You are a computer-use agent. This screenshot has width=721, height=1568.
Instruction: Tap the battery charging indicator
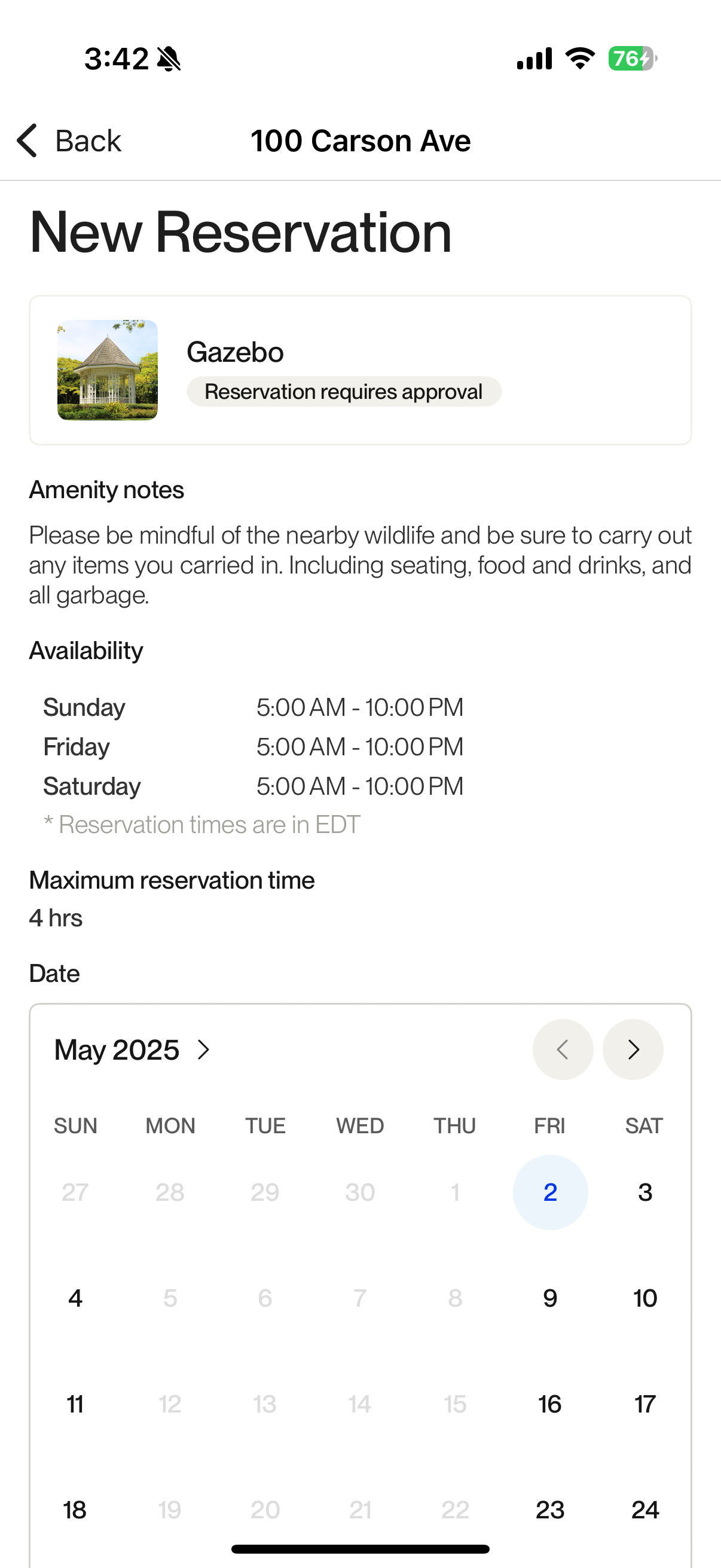point(632,59)
